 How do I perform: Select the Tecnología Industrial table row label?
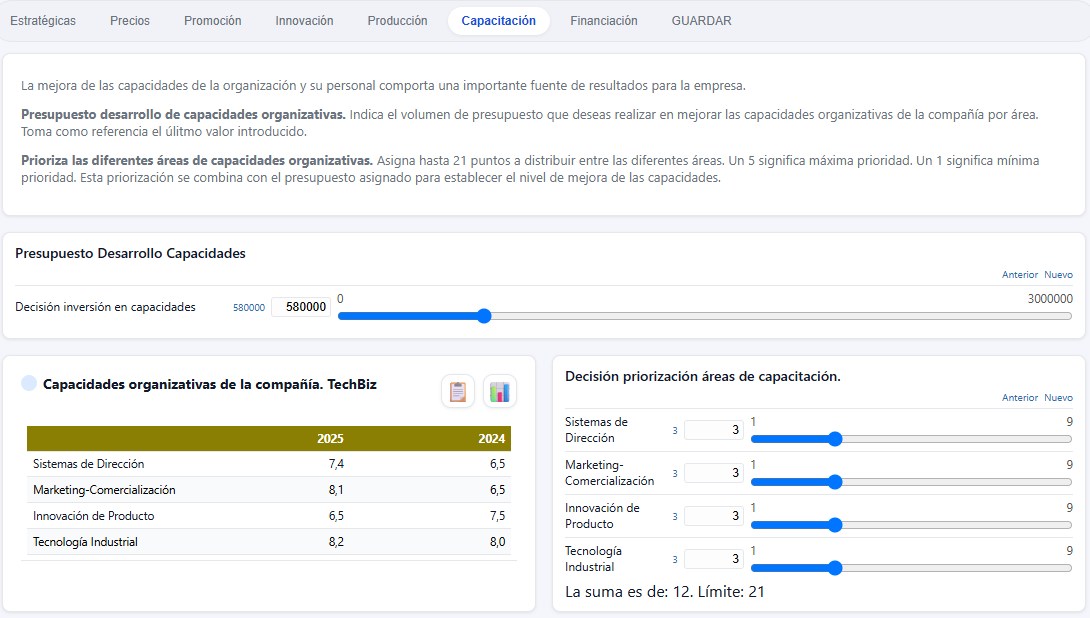[x=85, y=542]
